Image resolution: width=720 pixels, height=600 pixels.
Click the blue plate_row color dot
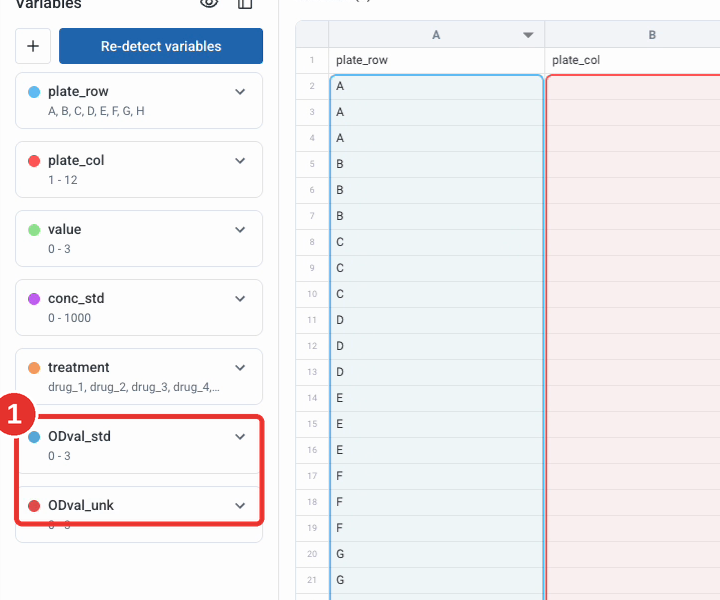click(34, 92)
